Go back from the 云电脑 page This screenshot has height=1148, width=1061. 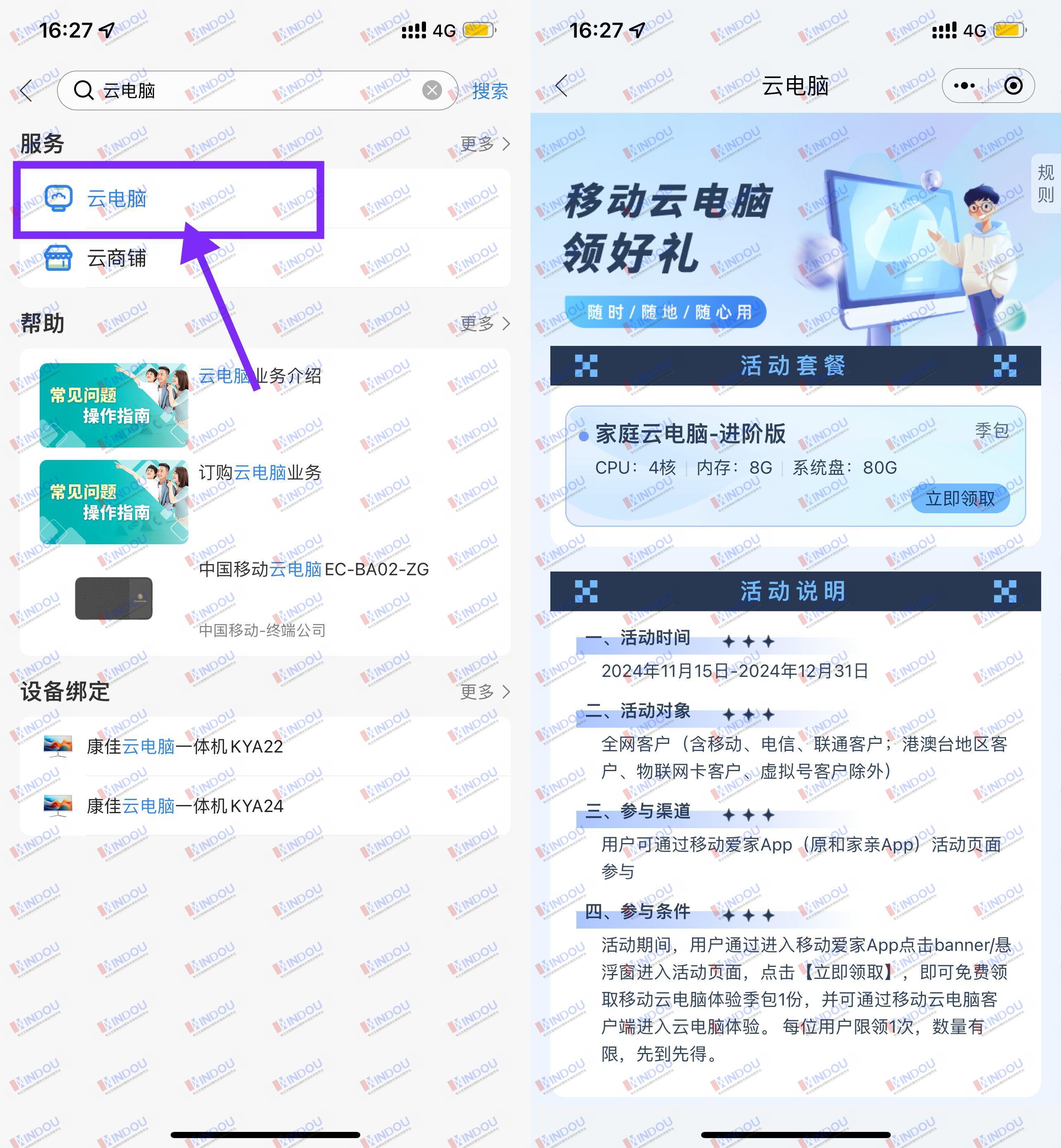[561, 86]
